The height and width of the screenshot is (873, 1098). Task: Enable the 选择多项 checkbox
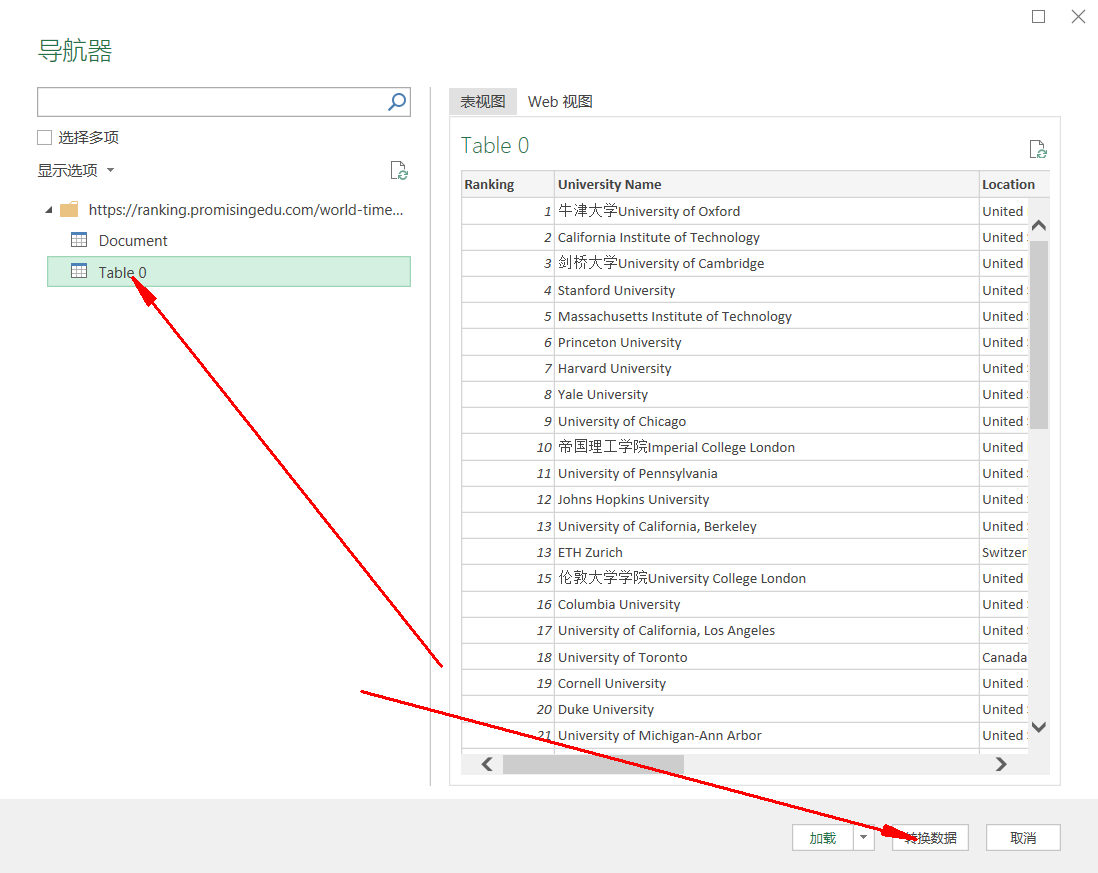click(45, 137)
